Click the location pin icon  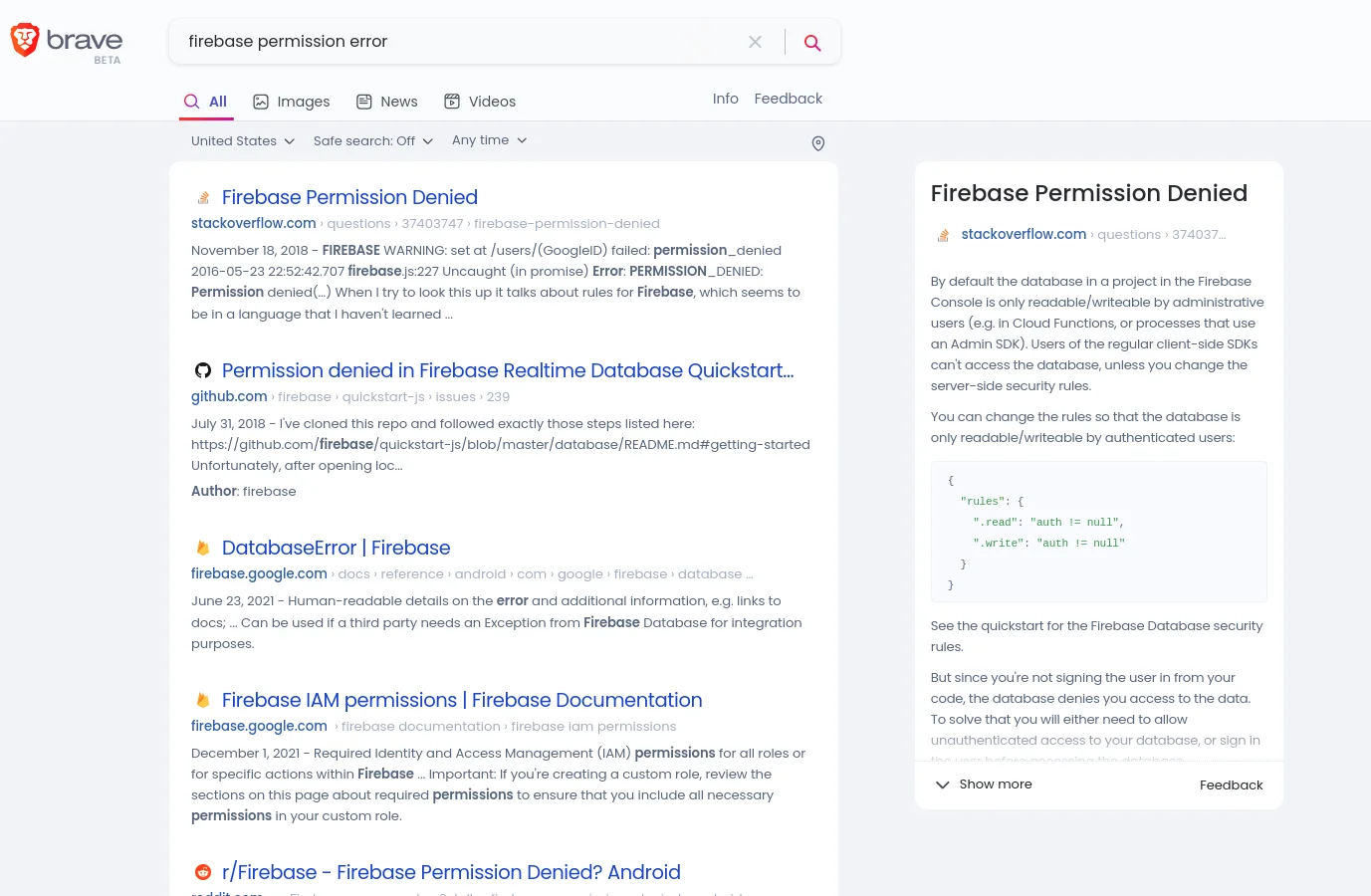tap(818, 143)
